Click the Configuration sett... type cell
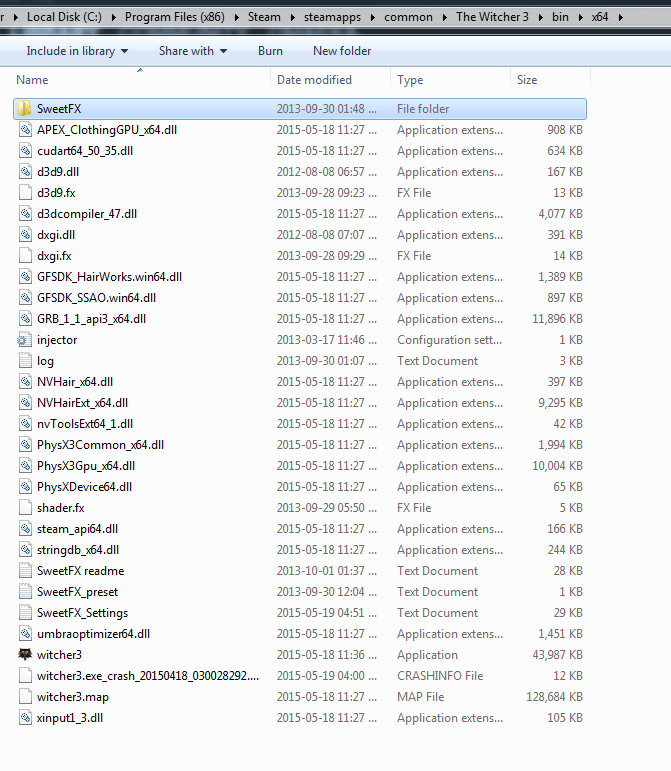The width and height of the screenshot is (671, 771). pyautogui.click(x=449, y=340)
